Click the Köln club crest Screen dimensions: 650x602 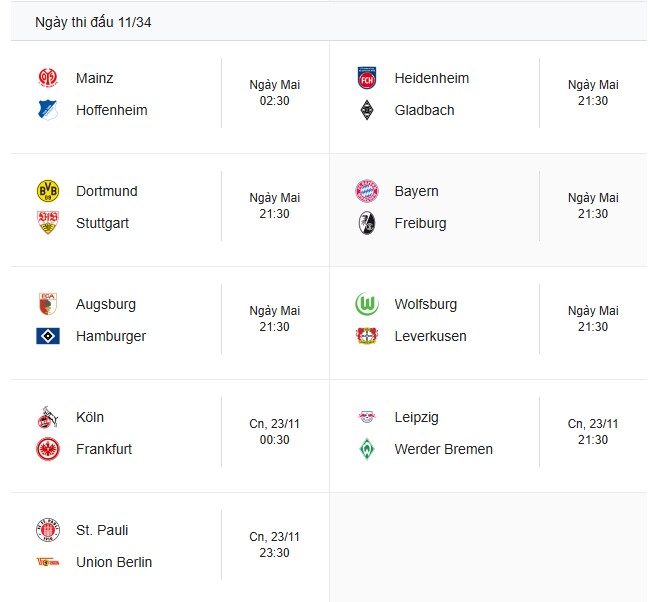47,417
